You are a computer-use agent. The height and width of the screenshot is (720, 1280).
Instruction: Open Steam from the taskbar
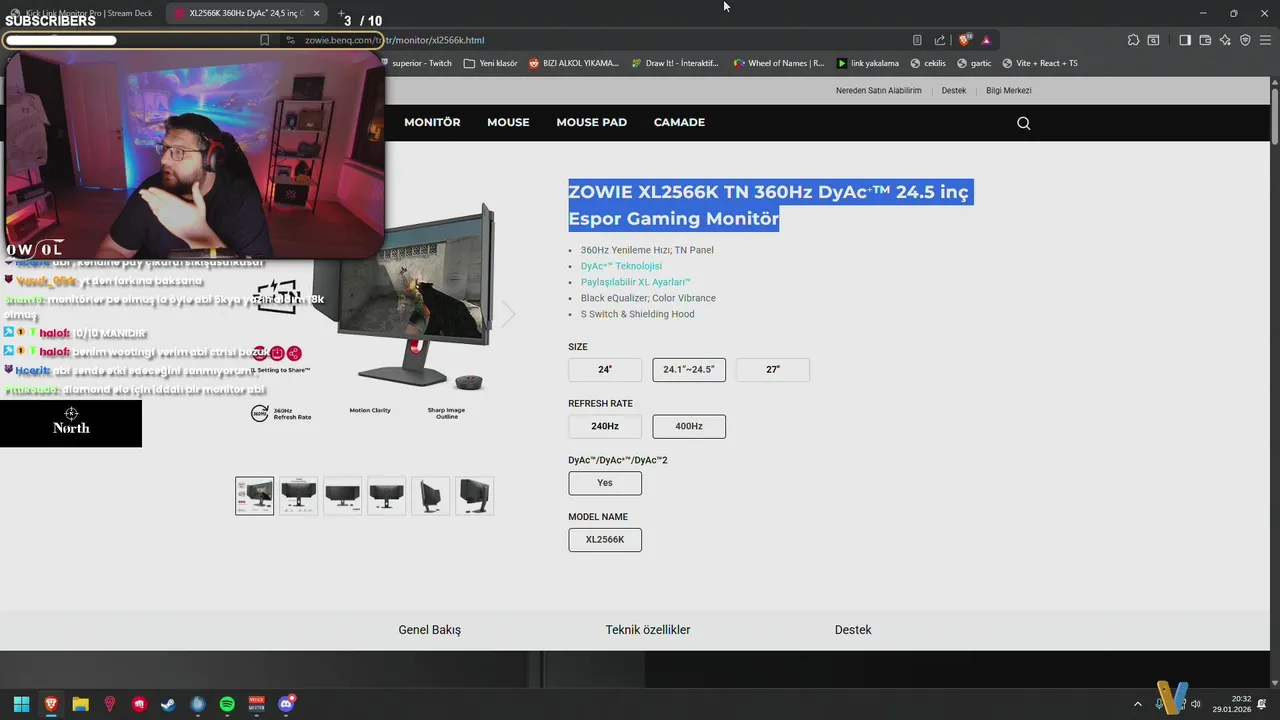(168, 704)
